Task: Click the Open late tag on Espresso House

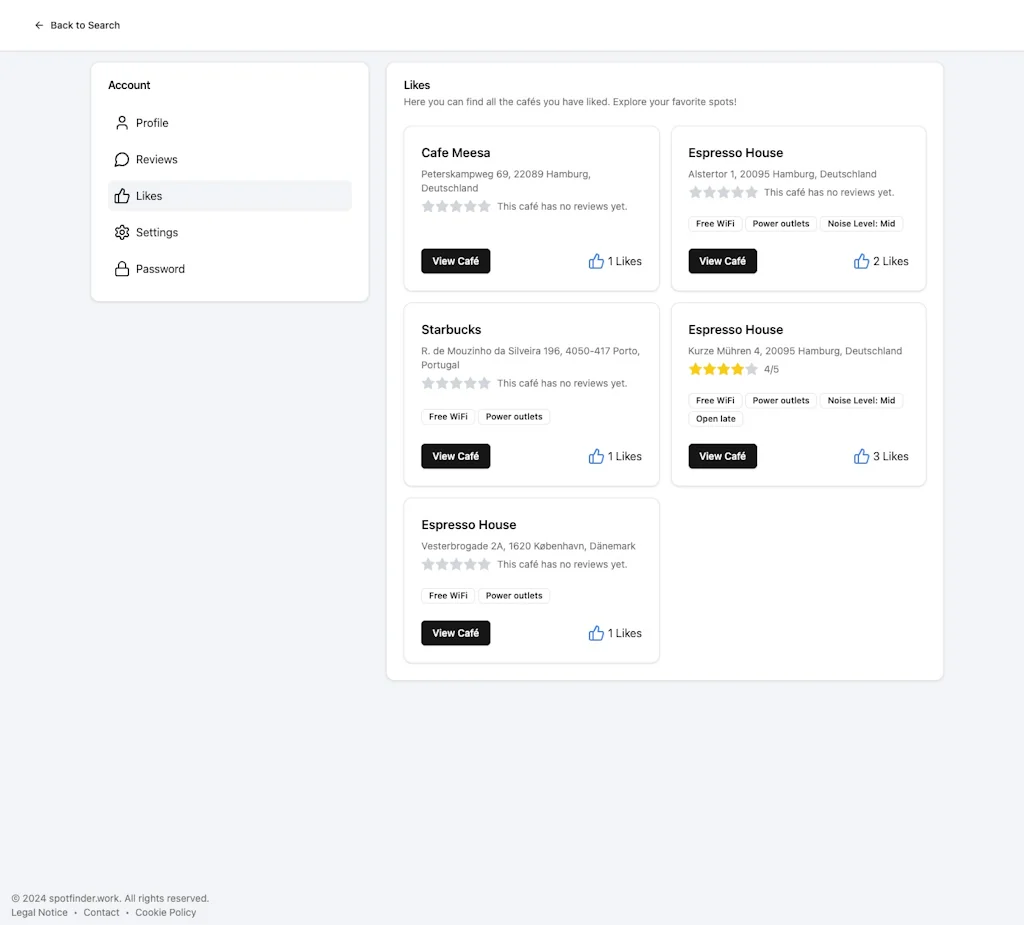Action: 716,419
